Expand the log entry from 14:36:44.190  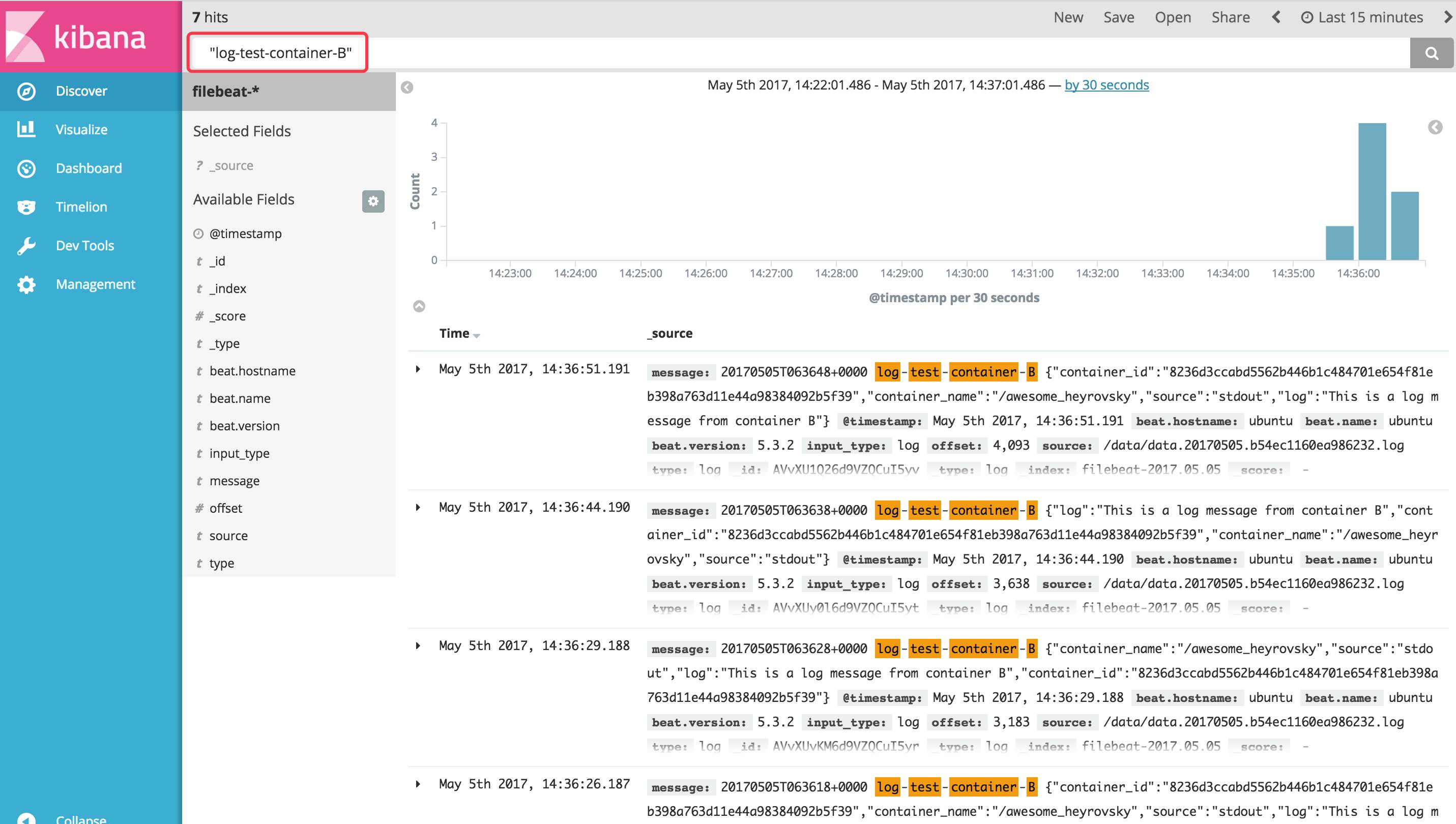tap(419, 508)
